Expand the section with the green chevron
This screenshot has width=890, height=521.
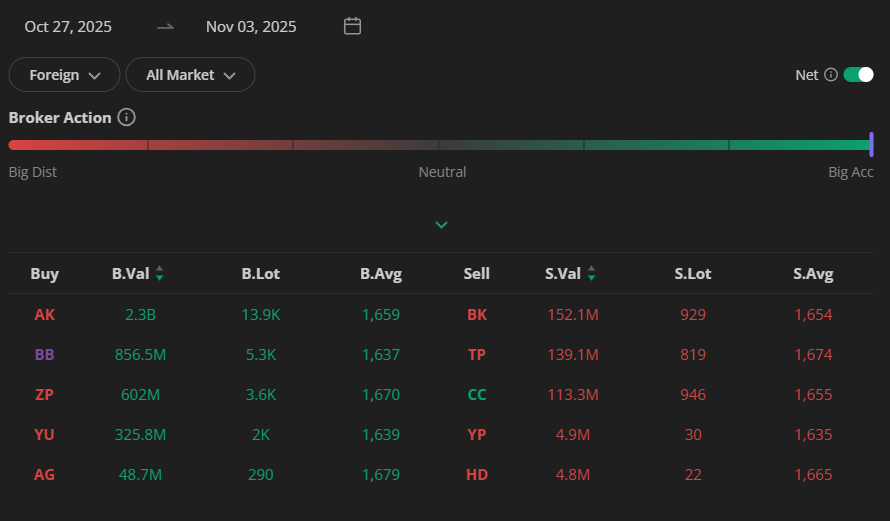coord(441,225)
